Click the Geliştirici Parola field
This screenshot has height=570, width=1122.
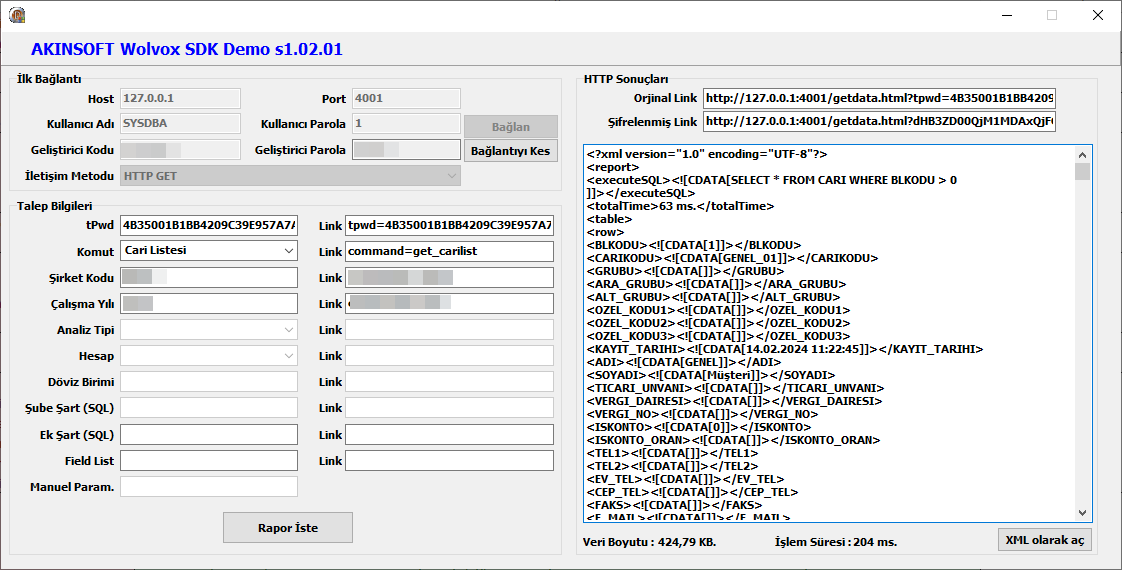(x=406, y=149)
